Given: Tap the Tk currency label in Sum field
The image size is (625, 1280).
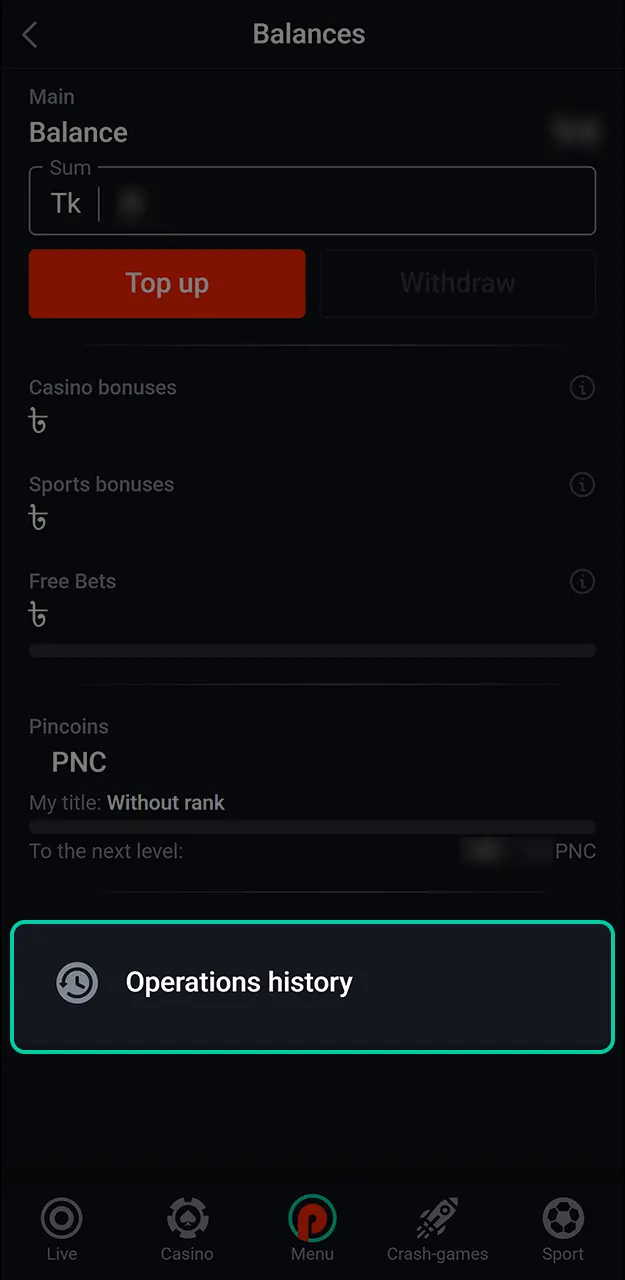Looking at the screenshot, I should 65,203.
